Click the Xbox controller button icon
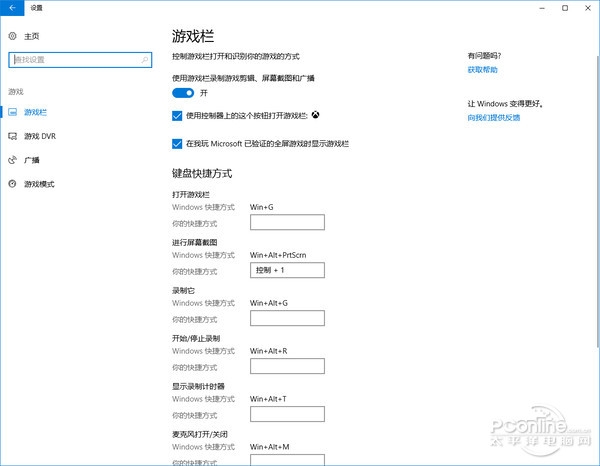The image size is (600, 466). point(315,115)
